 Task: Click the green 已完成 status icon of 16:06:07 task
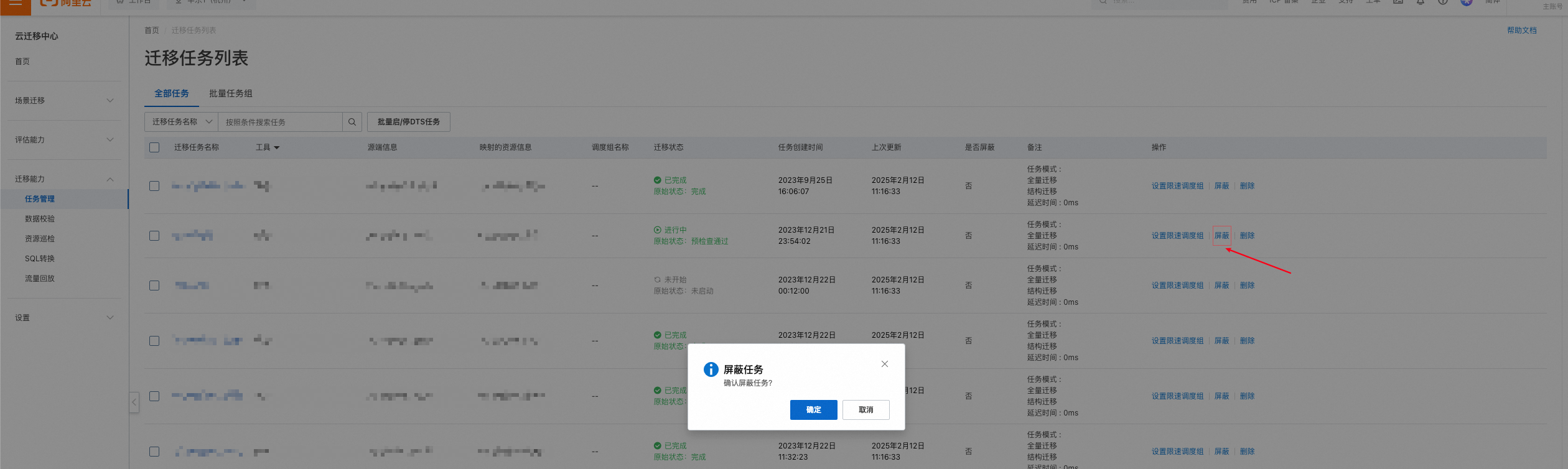click(657, 180)
